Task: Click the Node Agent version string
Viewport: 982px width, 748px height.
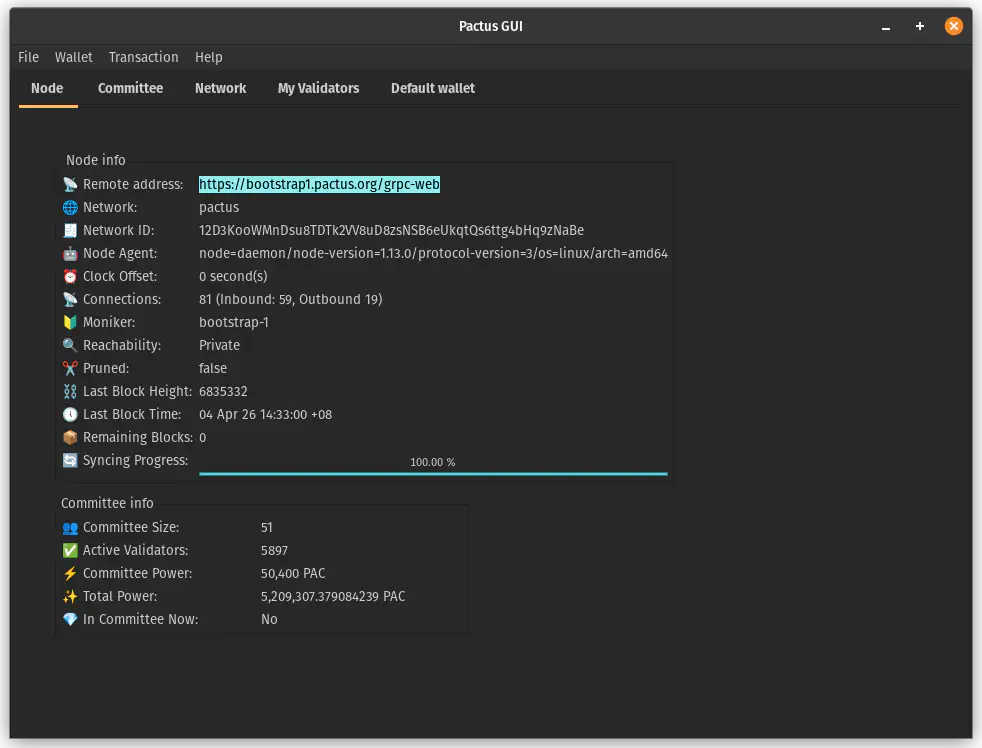Action: click(x=433, y=254)
